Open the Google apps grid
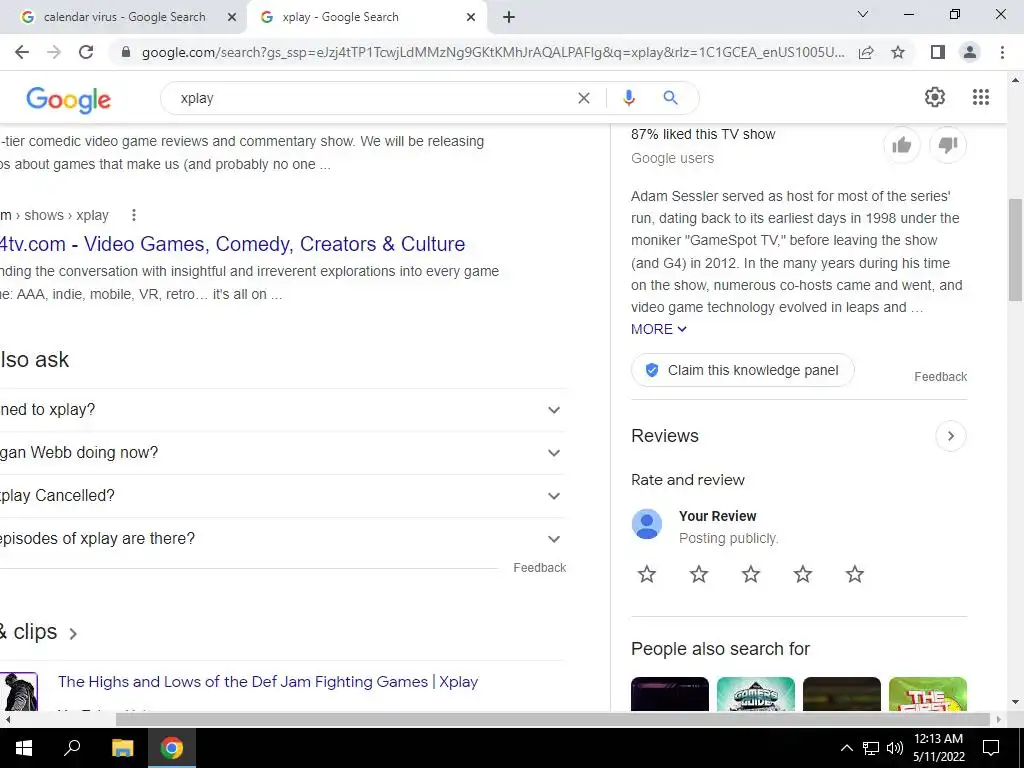Viewport: 1024px width, 768px height. click(x=981, y=97)
